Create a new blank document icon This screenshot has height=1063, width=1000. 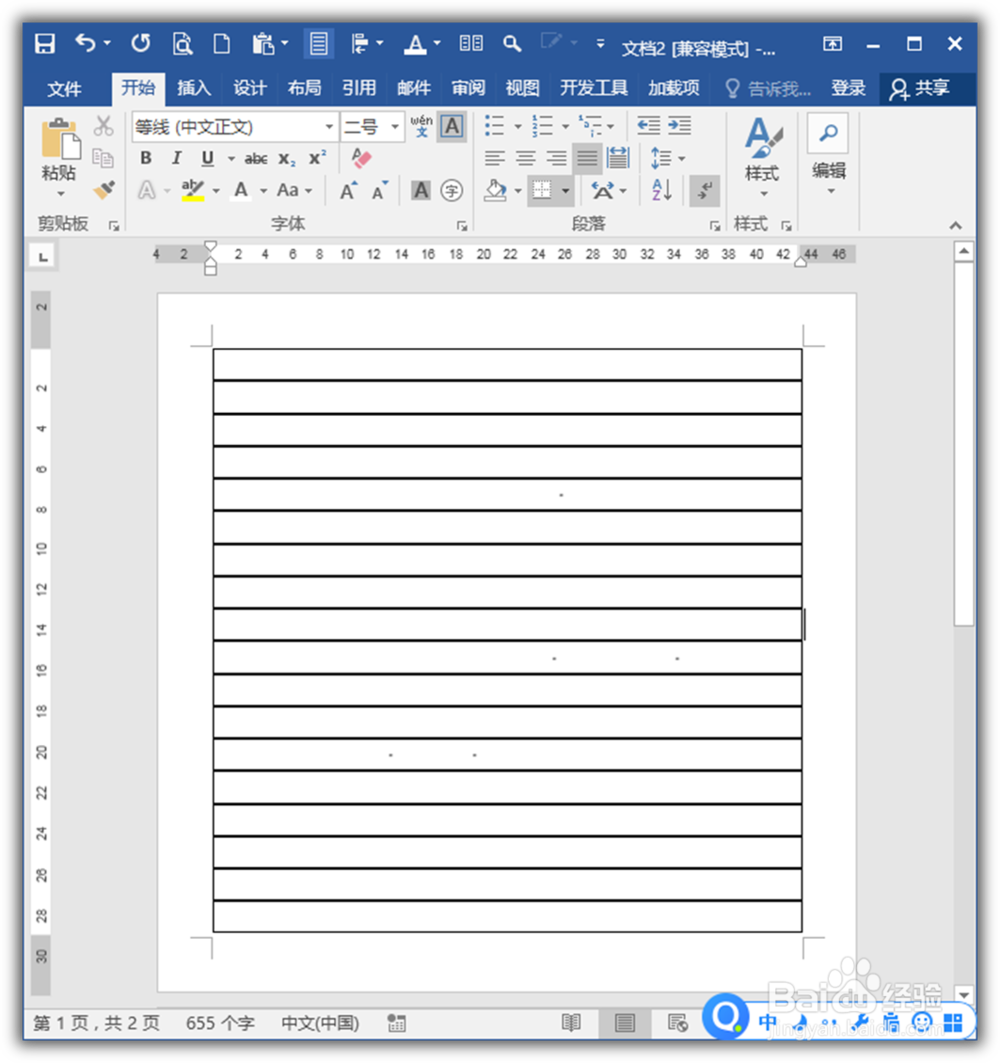tap(221, 44)
